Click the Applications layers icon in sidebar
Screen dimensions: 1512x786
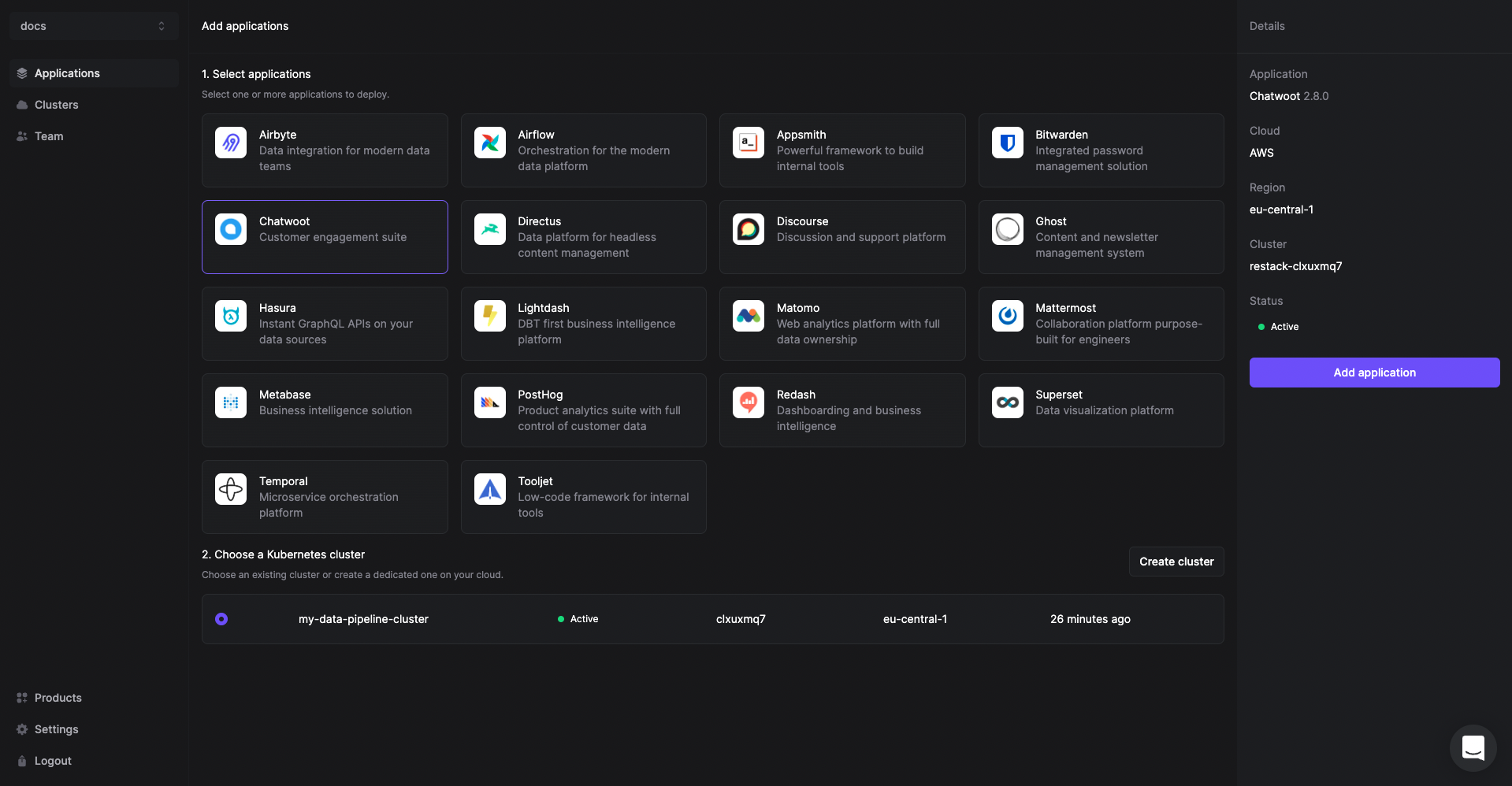pyautogui.click(x=22, y=73)
